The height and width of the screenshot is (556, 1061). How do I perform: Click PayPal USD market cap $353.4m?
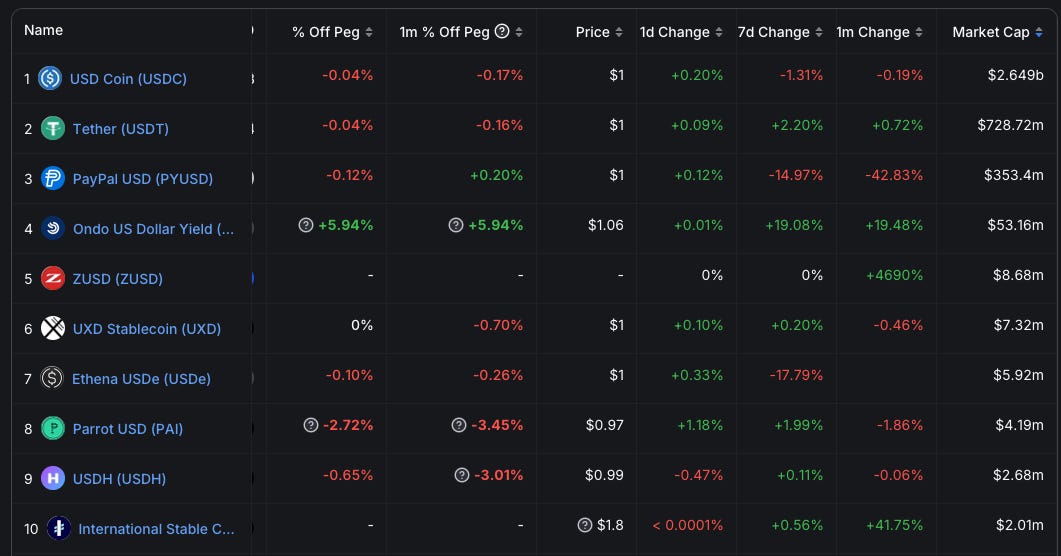pos(1014,175)
